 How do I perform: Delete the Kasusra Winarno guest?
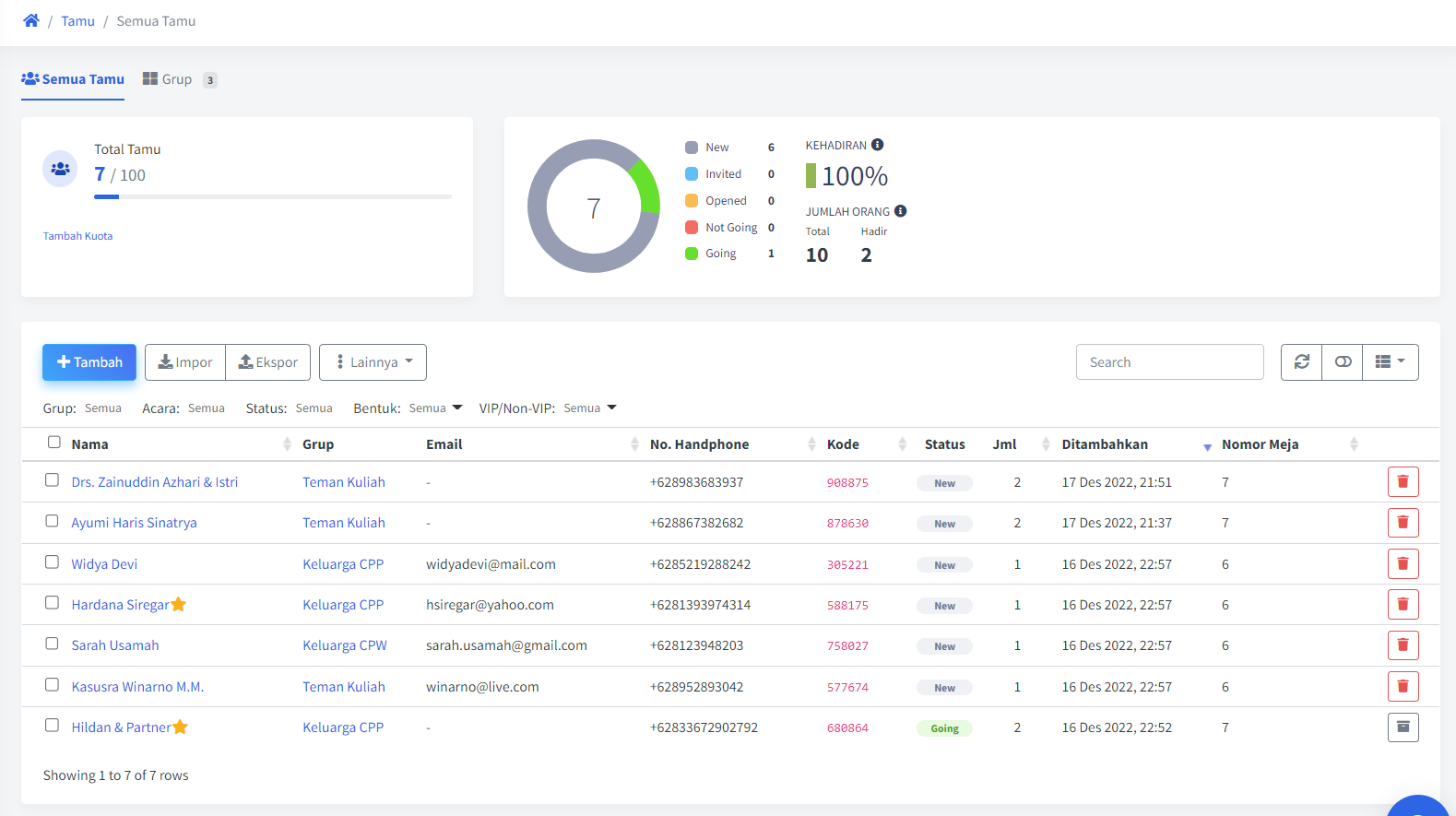coord(1403,686)
